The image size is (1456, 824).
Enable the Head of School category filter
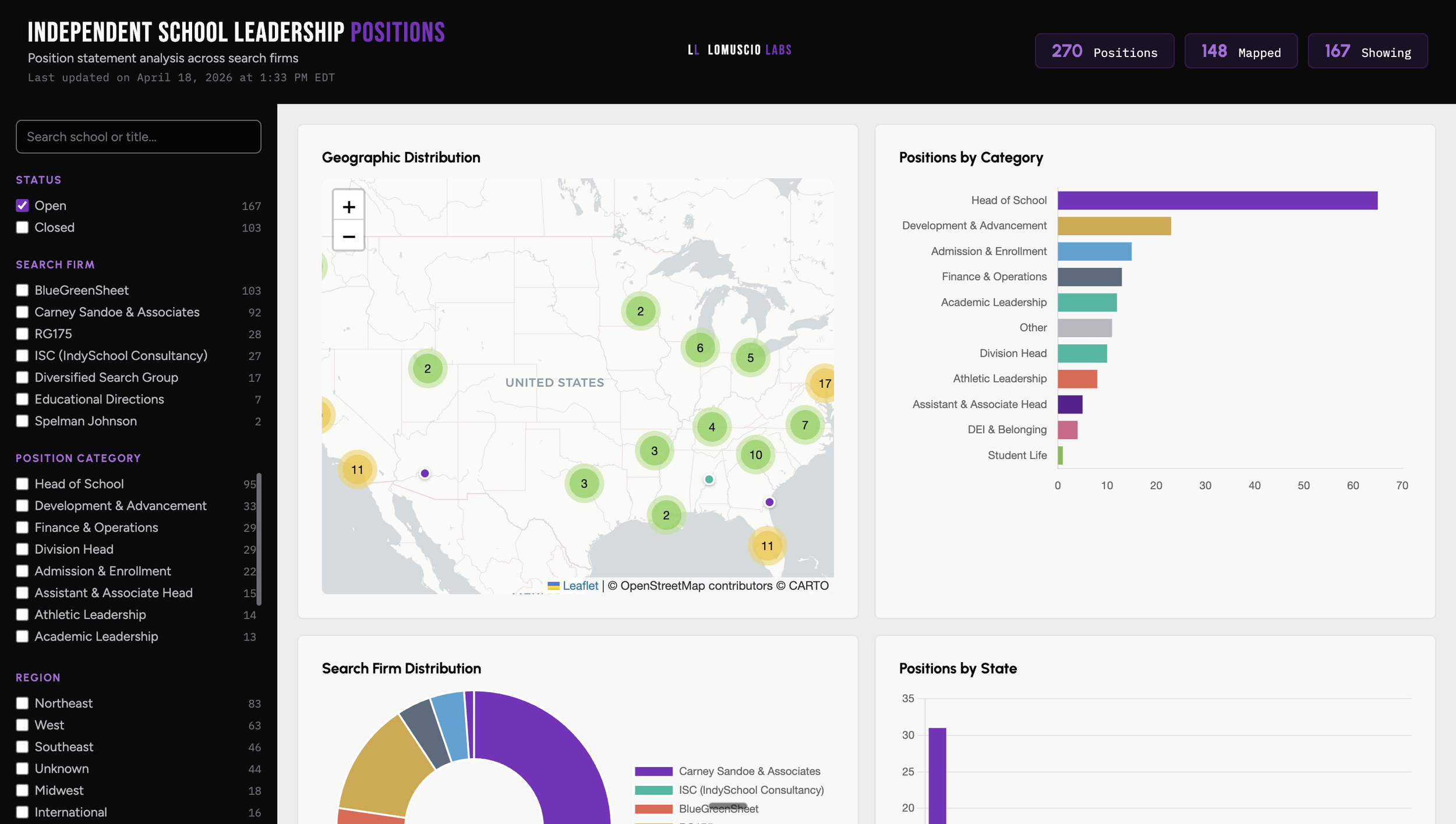pos(22,484)
